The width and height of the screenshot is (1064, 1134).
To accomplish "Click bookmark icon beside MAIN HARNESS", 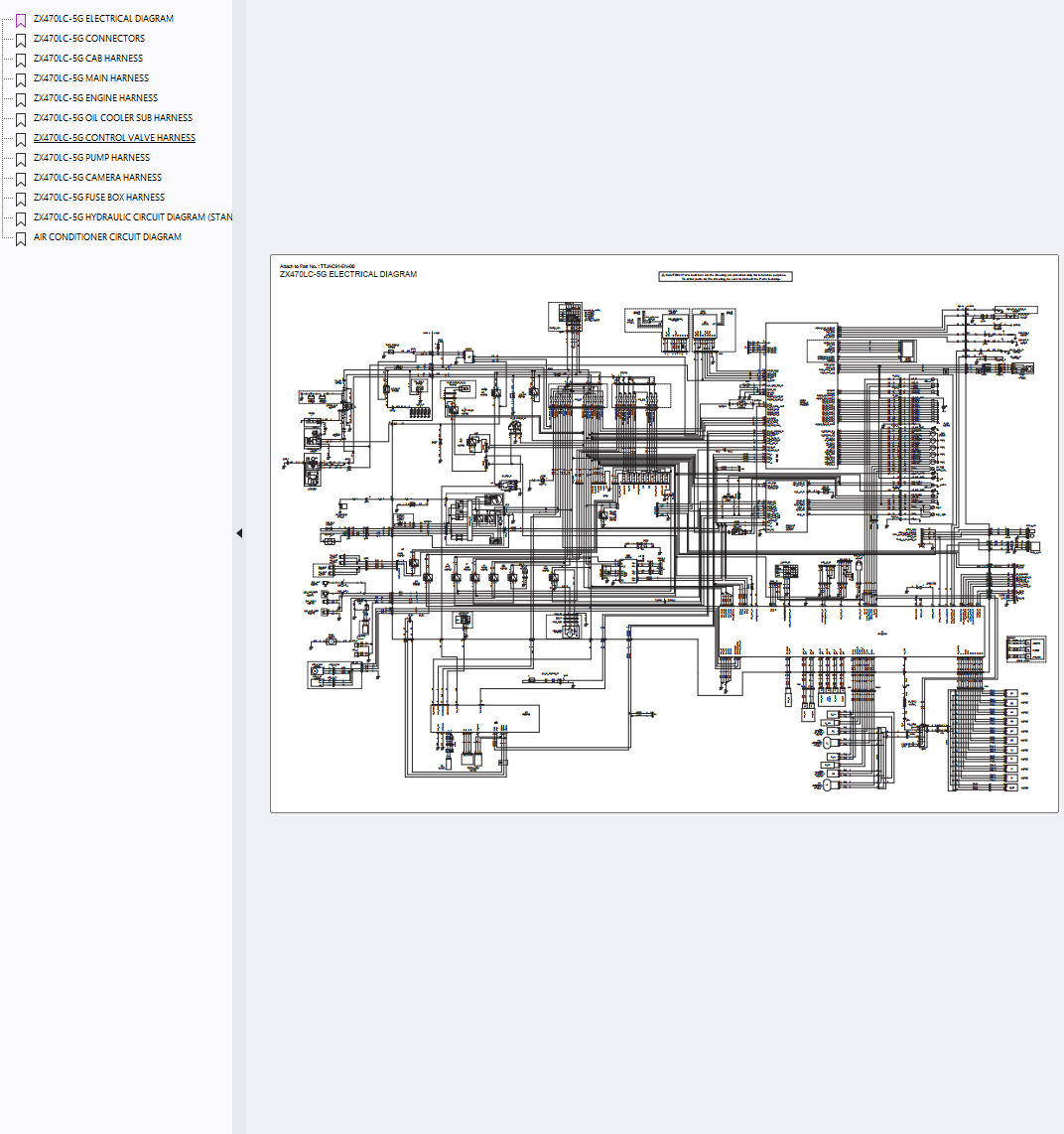I will 21,79.
